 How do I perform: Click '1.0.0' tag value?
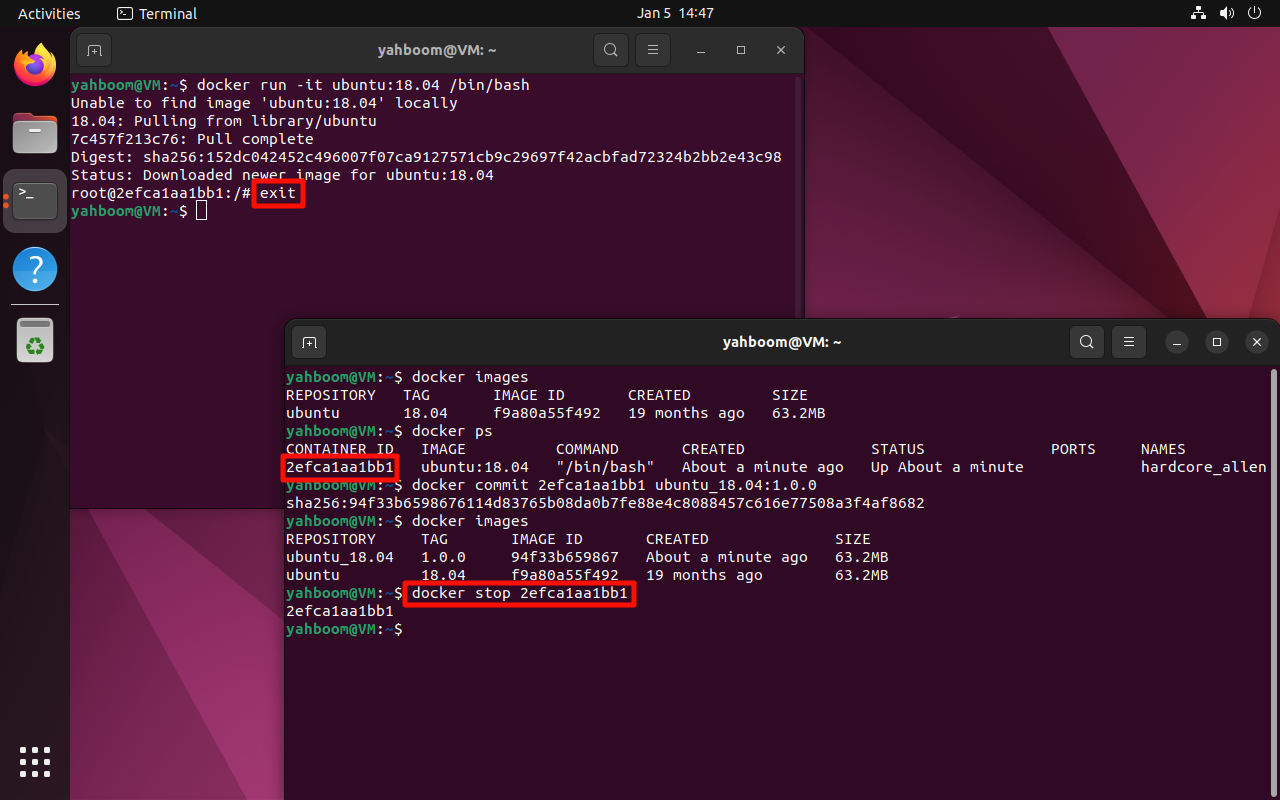click(x=443, y=557)
